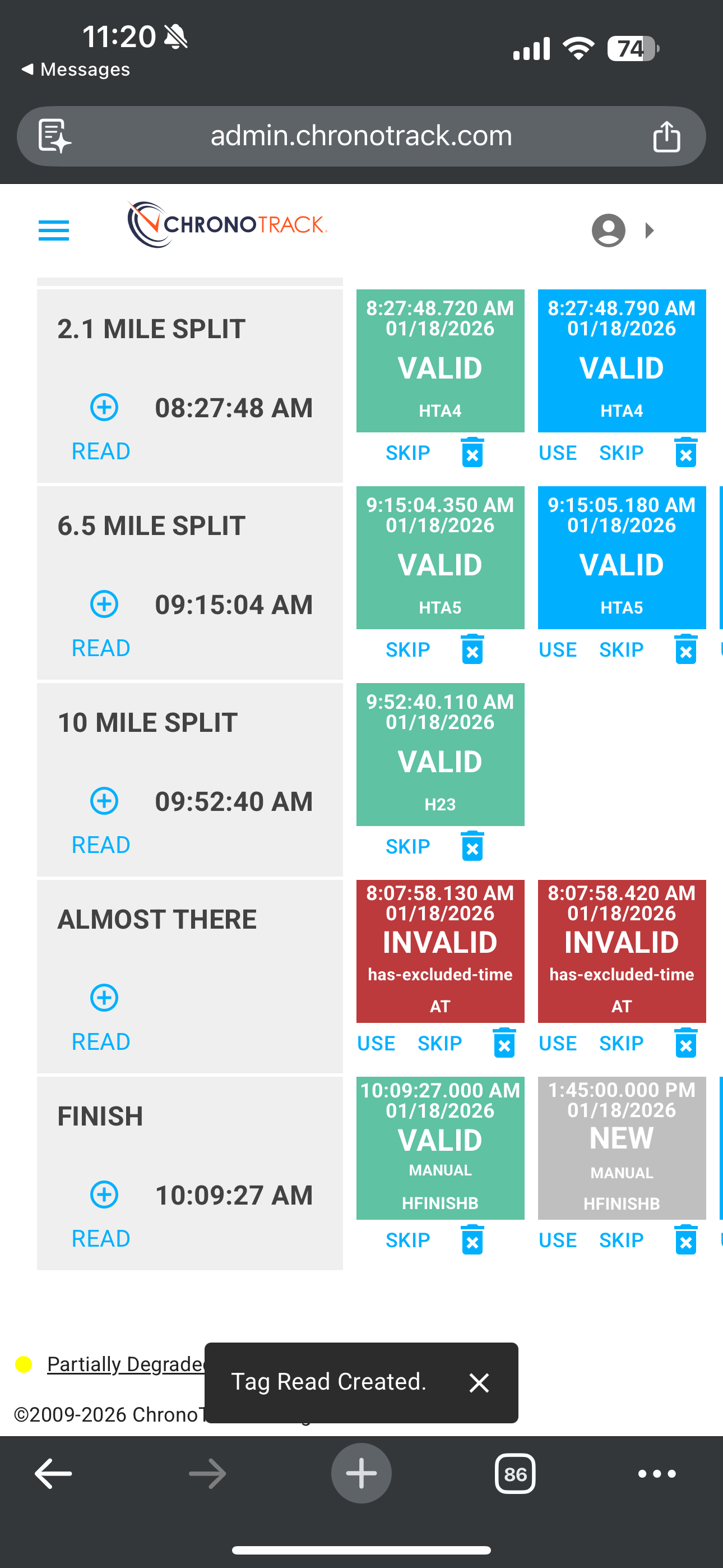Delete the 9:52:40.110 AM H23 read
This screenshot has height=1568, width=723.
click(x=472, y=846)
